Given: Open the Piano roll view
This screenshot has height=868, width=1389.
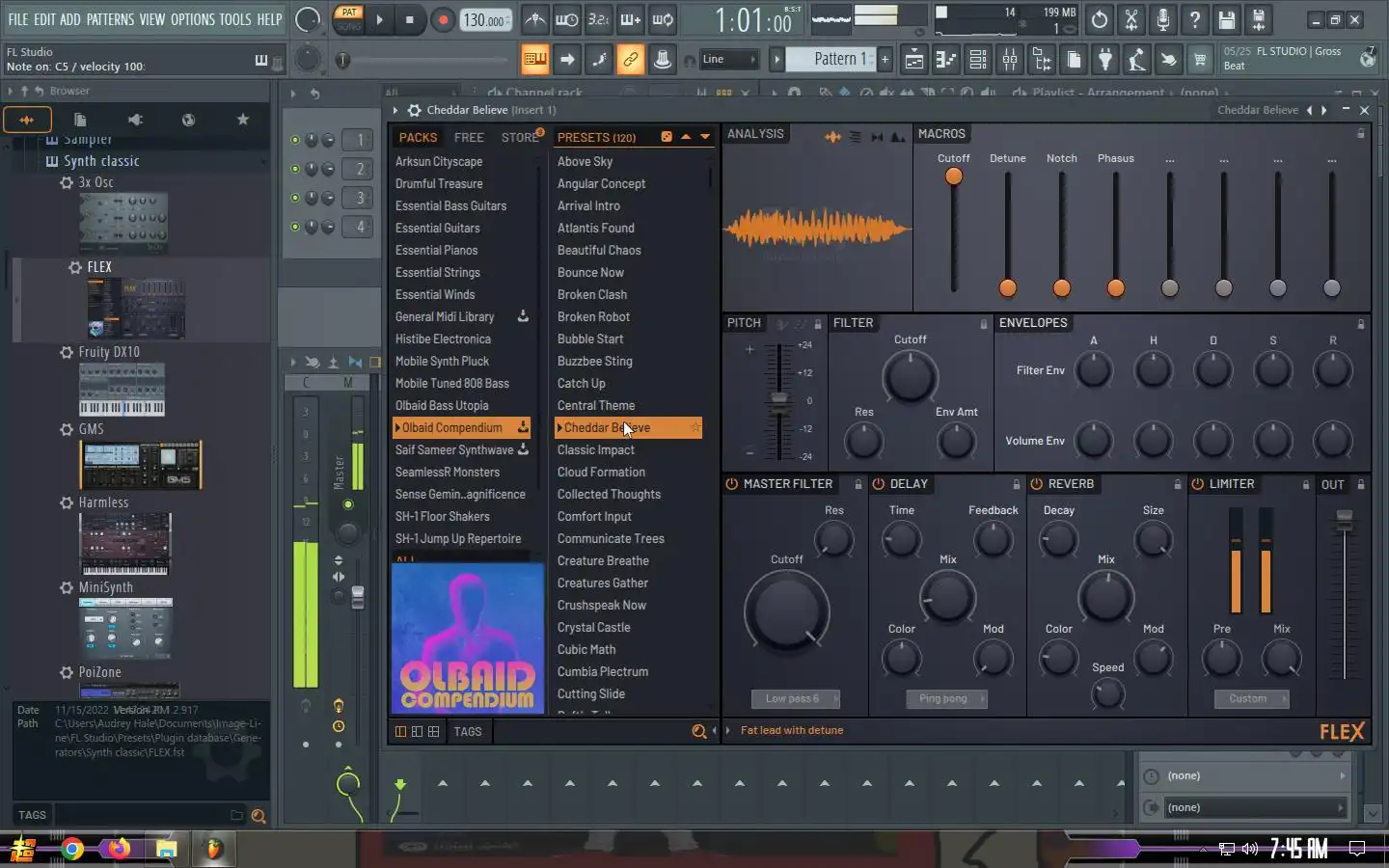Looking at the screenshot, I should tap(945, 60).
